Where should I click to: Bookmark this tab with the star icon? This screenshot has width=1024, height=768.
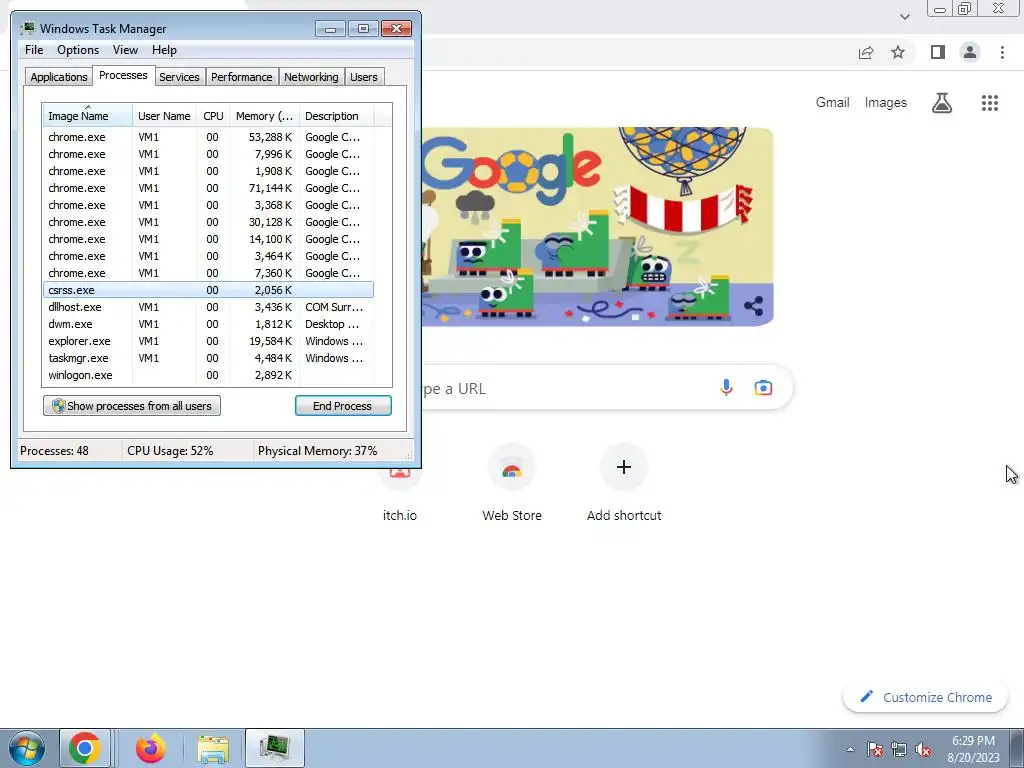(898, 52)
